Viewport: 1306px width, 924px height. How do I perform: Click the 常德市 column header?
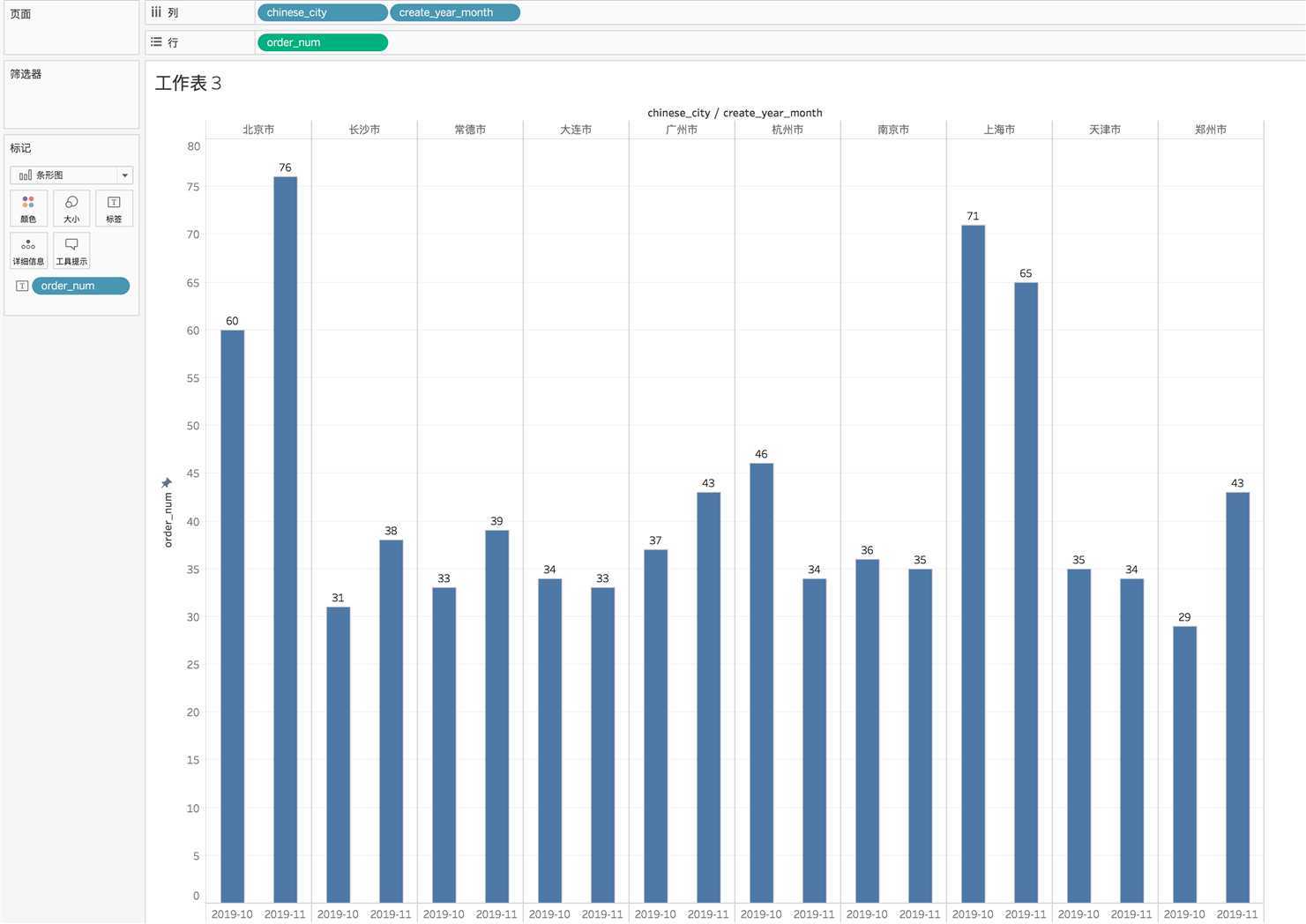470,130
